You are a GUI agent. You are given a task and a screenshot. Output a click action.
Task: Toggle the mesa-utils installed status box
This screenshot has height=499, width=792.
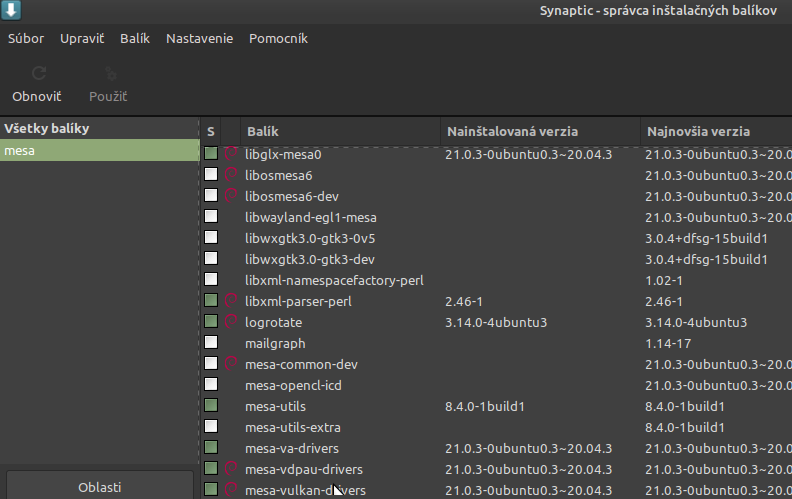(x=211, y=406)
